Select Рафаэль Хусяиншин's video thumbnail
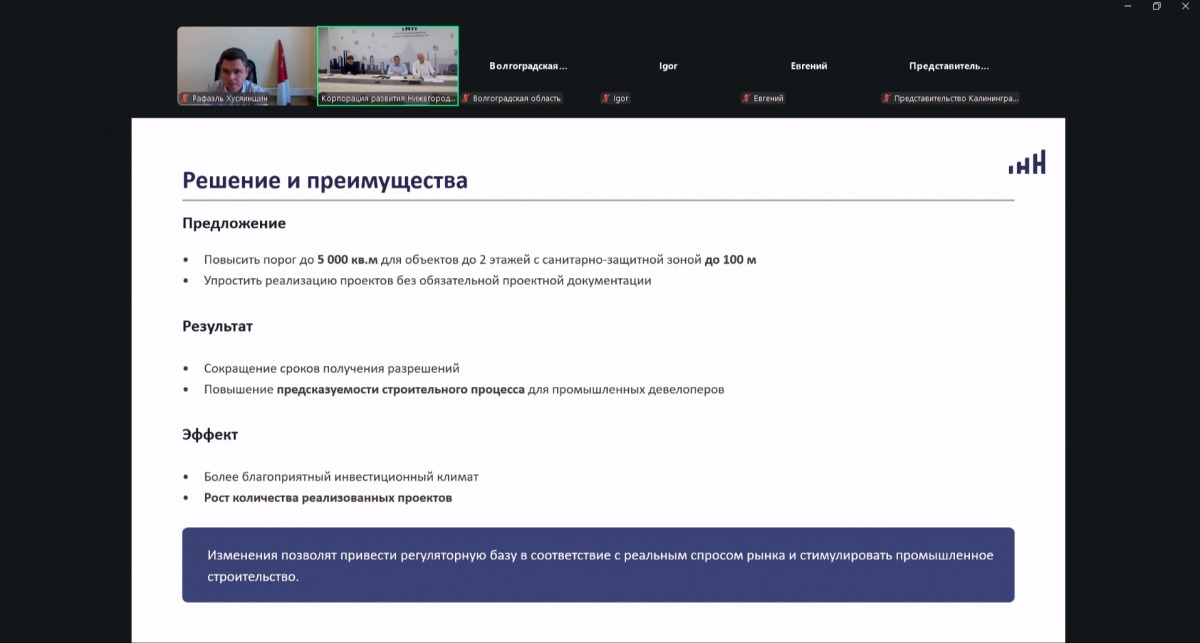Screen dimensions: 1200x643 point(247,66)
